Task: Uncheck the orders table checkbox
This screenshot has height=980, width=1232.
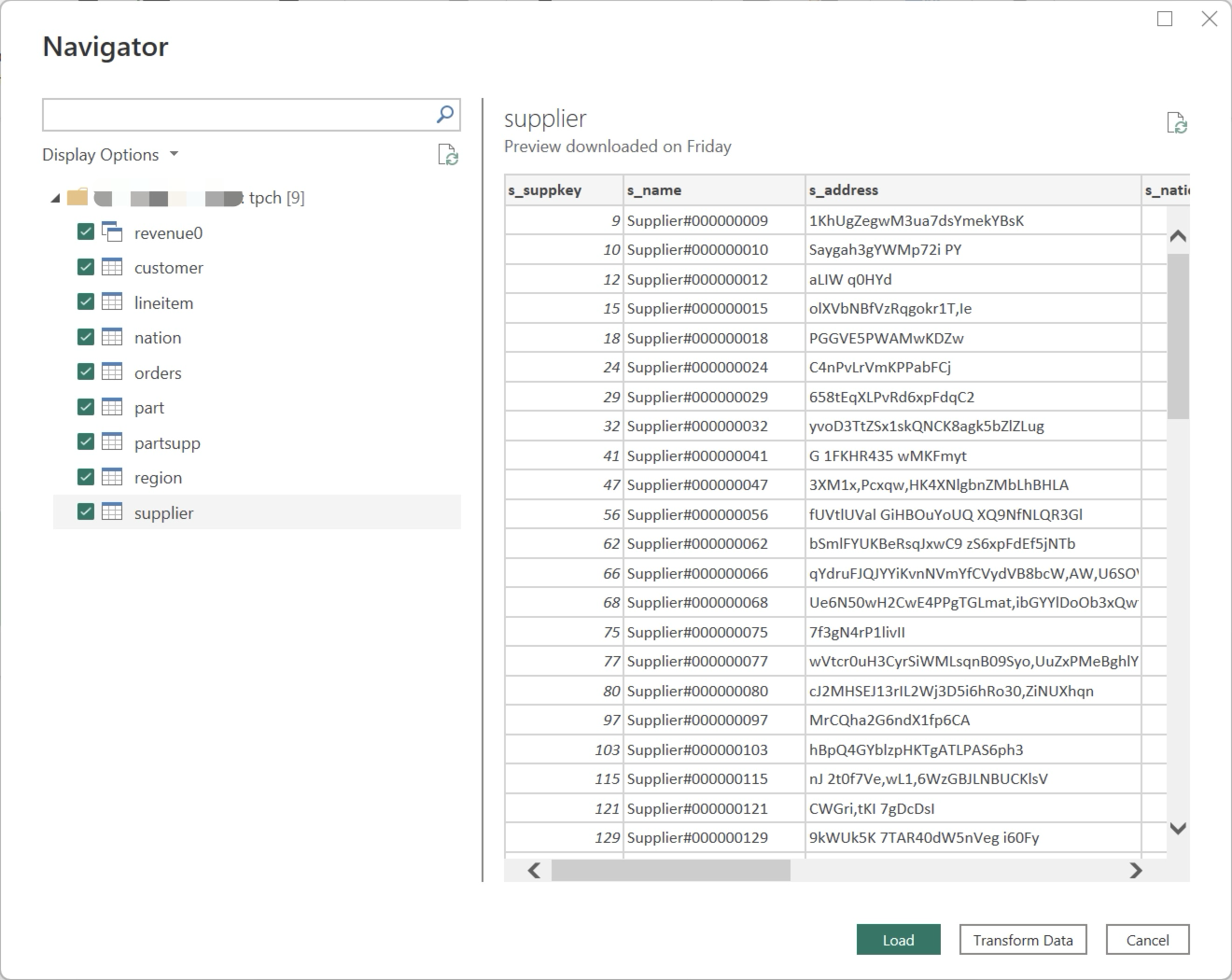Action: click(x=86, y=372)
